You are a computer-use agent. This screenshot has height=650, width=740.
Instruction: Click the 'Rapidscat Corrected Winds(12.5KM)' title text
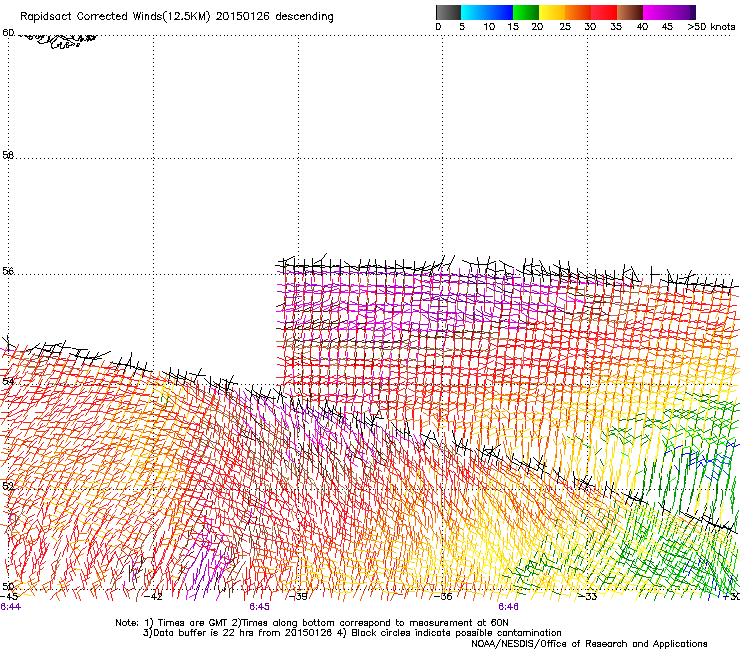coord(115,17)
